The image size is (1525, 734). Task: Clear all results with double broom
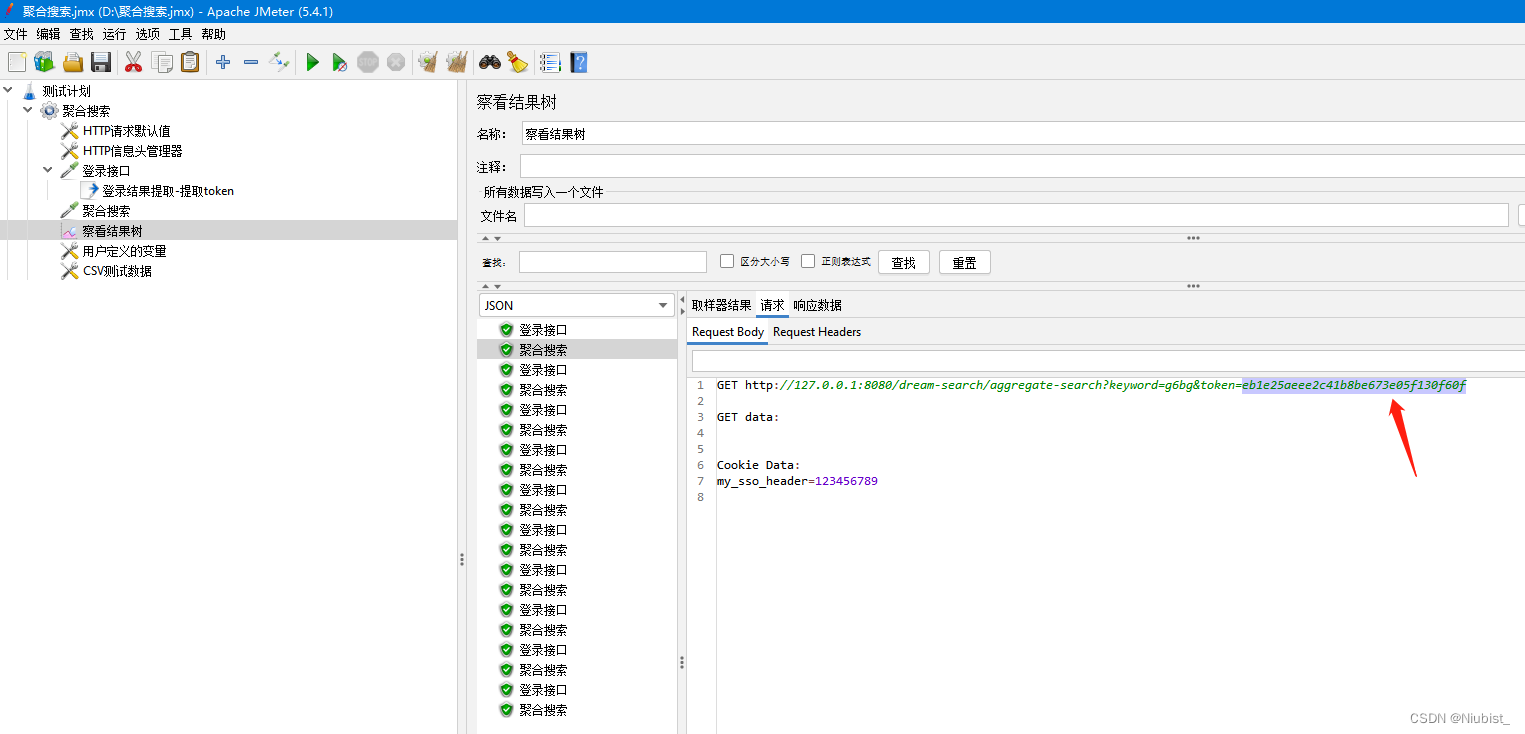point(457,62)
